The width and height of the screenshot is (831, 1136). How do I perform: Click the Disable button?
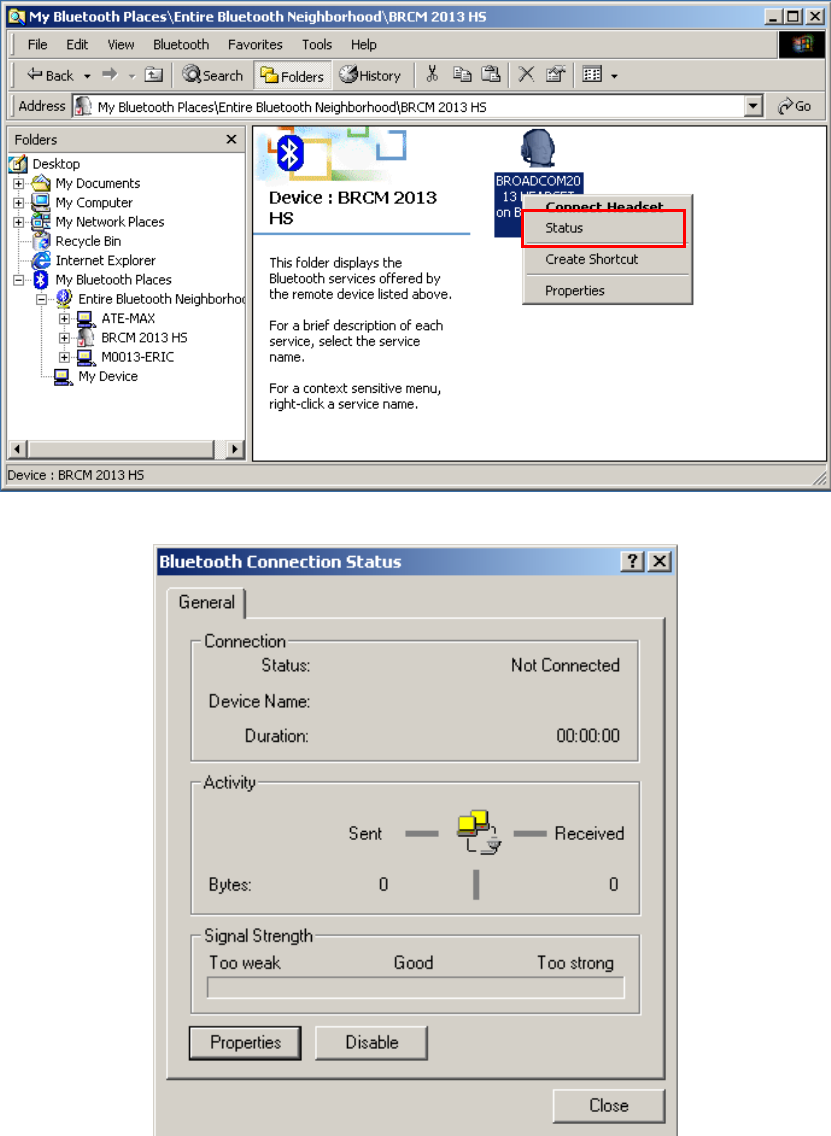(372, 1043)
